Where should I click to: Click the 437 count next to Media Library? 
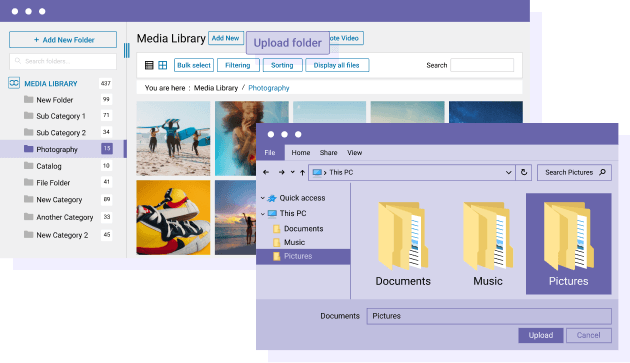point(106,83)
